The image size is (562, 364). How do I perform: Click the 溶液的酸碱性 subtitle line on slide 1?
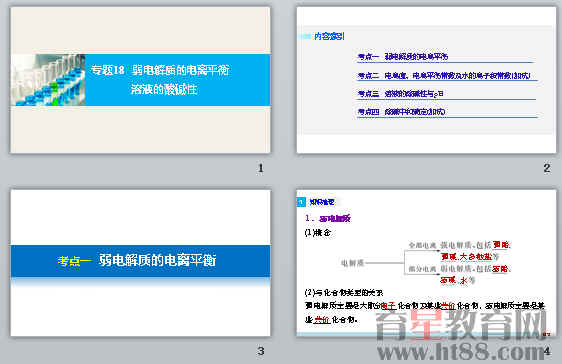pos(164,89)
